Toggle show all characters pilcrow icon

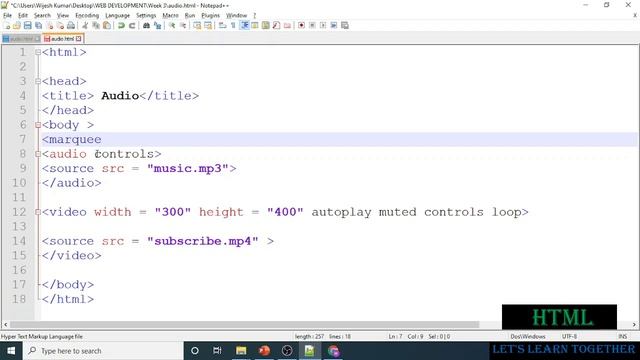tap(233, 25)
